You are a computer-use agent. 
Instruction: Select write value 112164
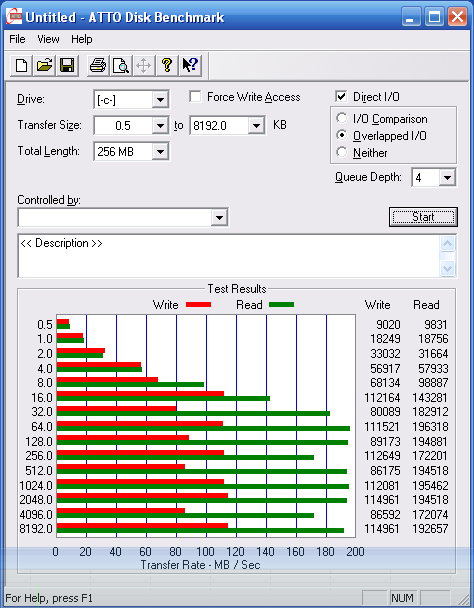[382, 397]
